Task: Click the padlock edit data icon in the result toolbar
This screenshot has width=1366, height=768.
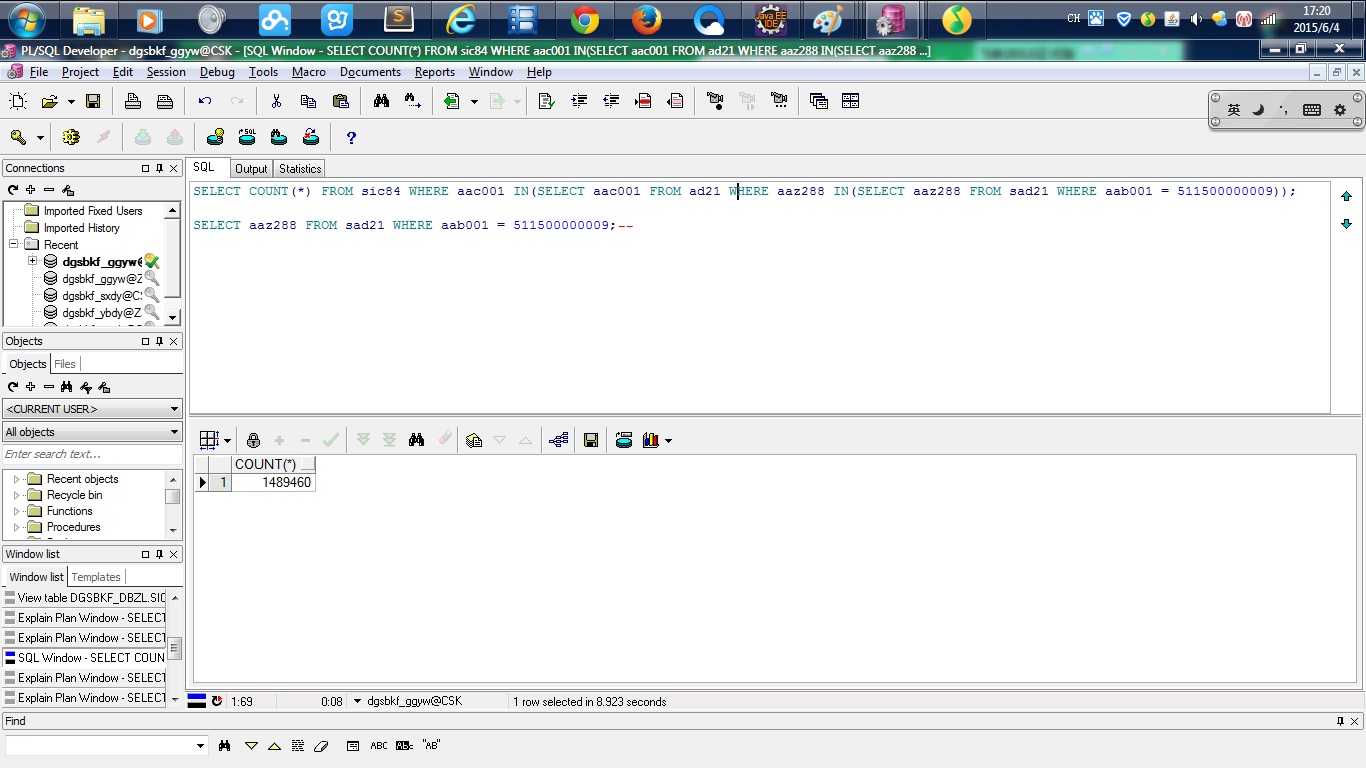Action: (253, 440)
